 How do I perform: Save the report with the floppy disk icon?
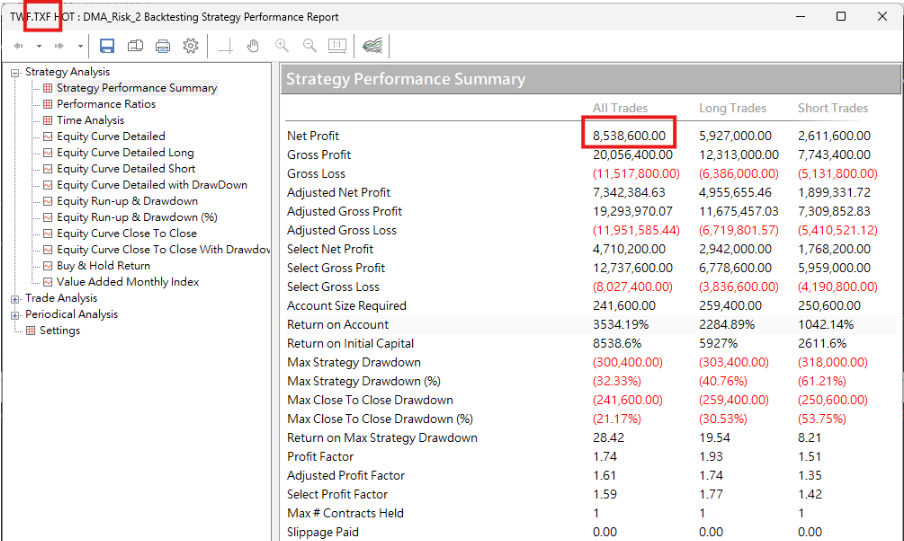[x=107, y=46]
